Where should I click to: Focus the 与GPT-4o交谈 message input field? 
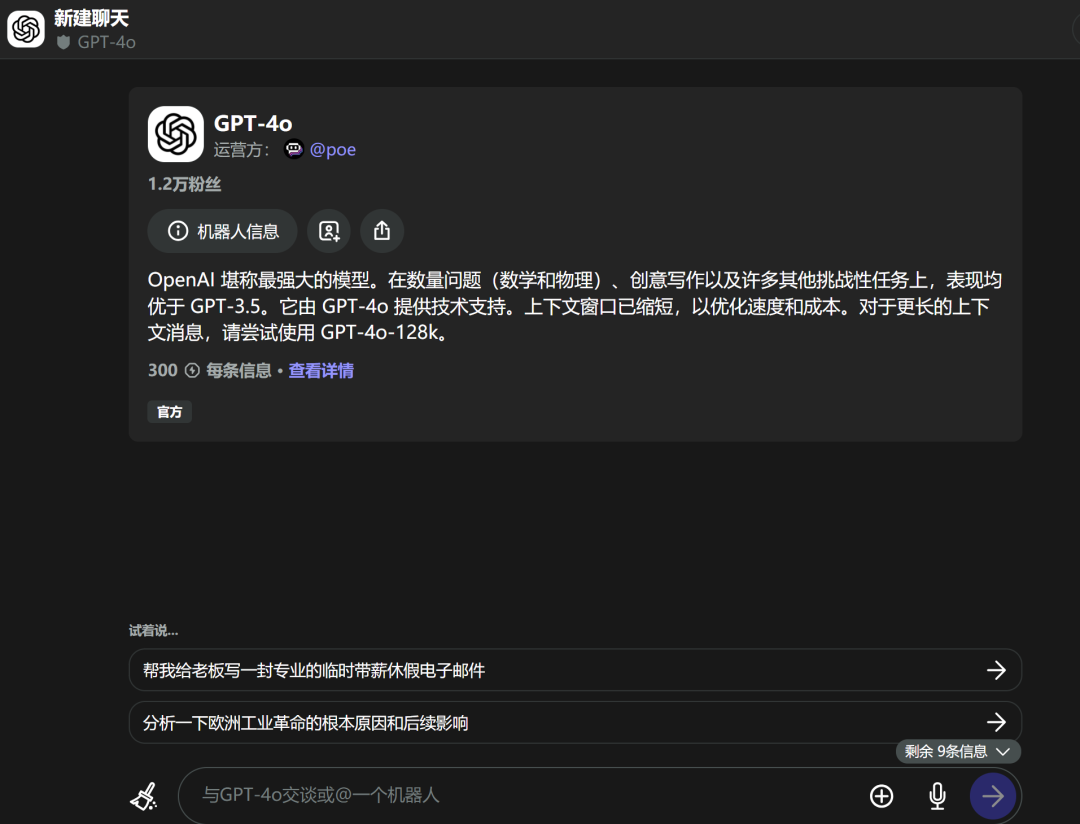[523, 795]
